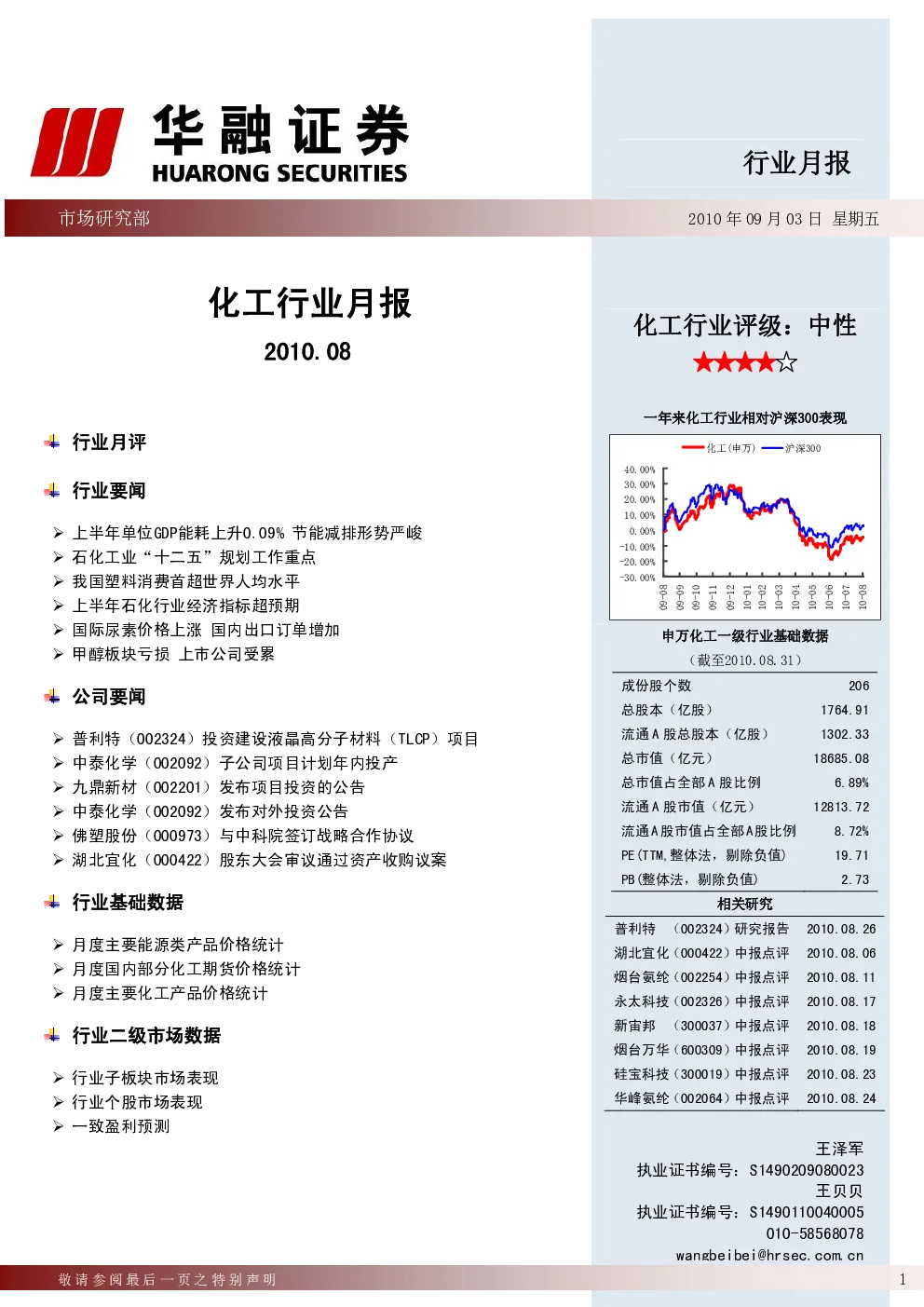Click footer note 敬请参阅最后一页之特别声明
This screenshot has height=1307, width=924.
click(x=168, y=1279)
